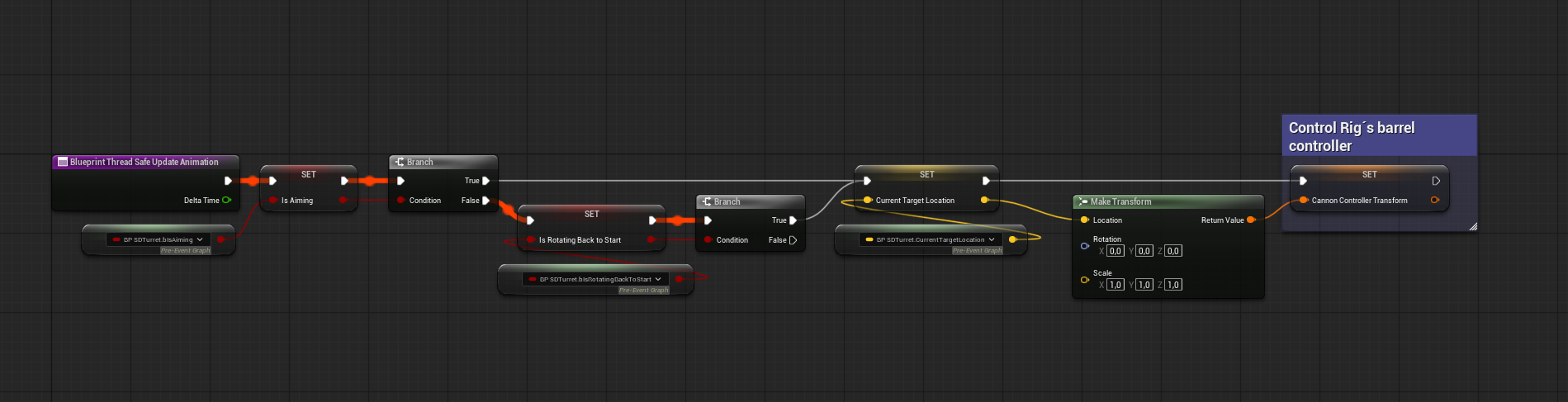Click the Make Transform node icon
The image size is (1568, 402).
[x=1082, y=201]
